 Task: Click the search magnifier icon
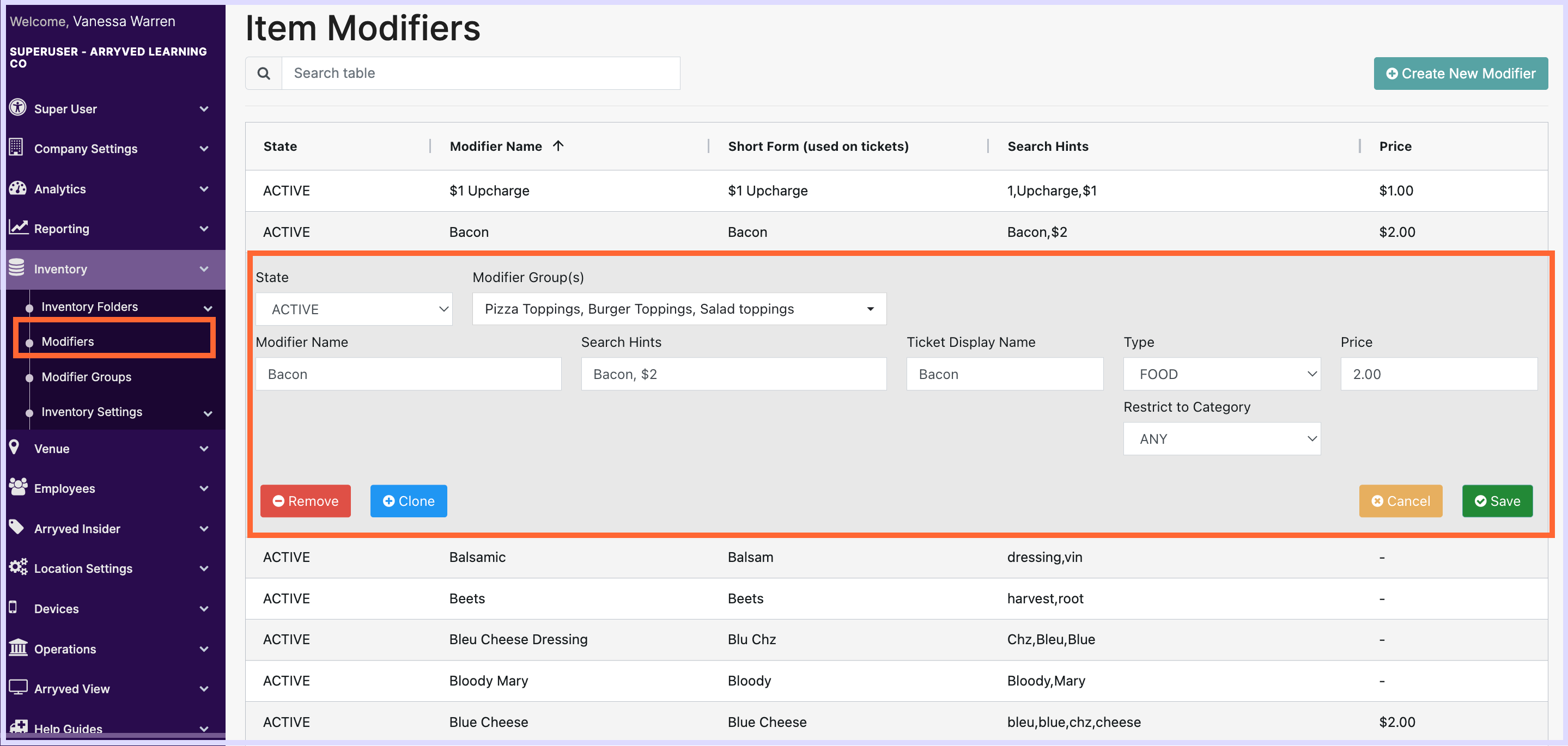click(x=264, y=73)
